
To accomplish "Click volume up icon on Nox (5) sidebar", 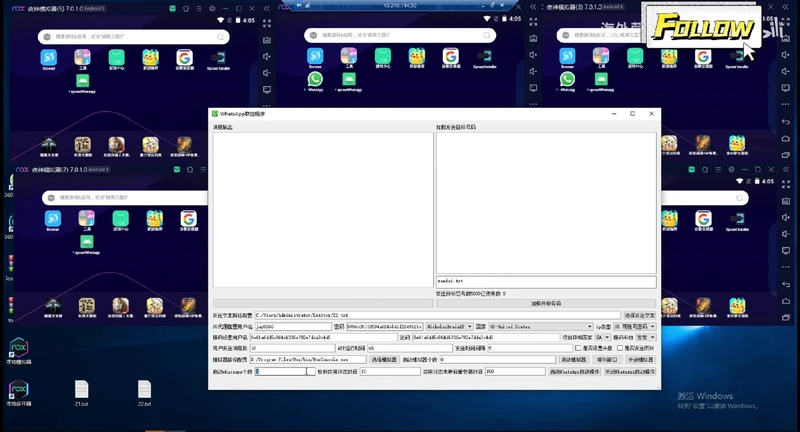I will tap(267, 56).
